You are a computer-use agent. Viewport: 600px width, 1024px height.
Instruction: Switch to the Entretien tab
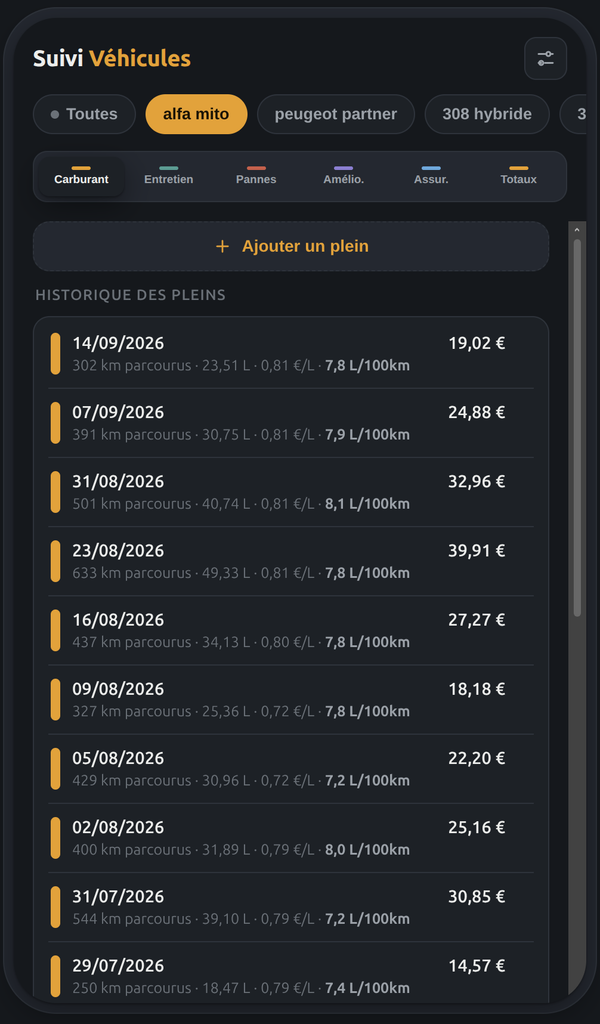[168, 176]
